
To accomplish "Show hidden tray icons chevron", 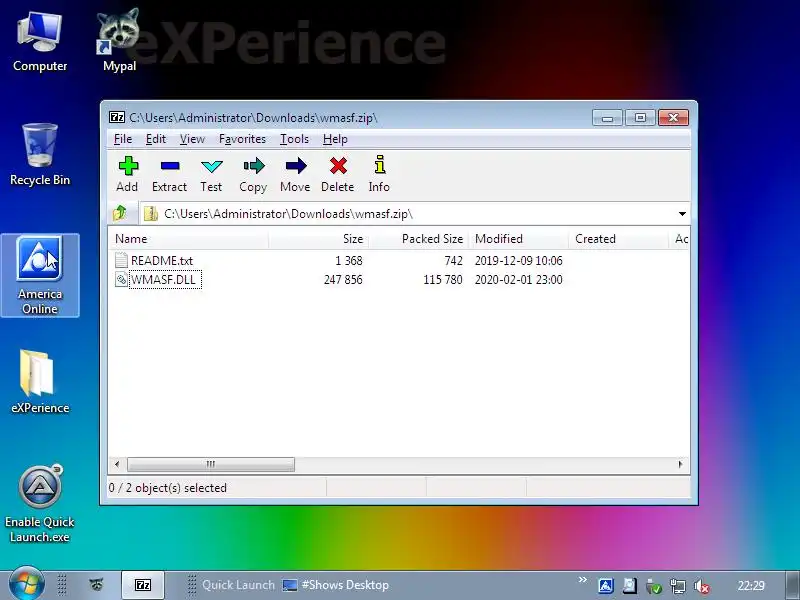I will click(x=582, y=580).
